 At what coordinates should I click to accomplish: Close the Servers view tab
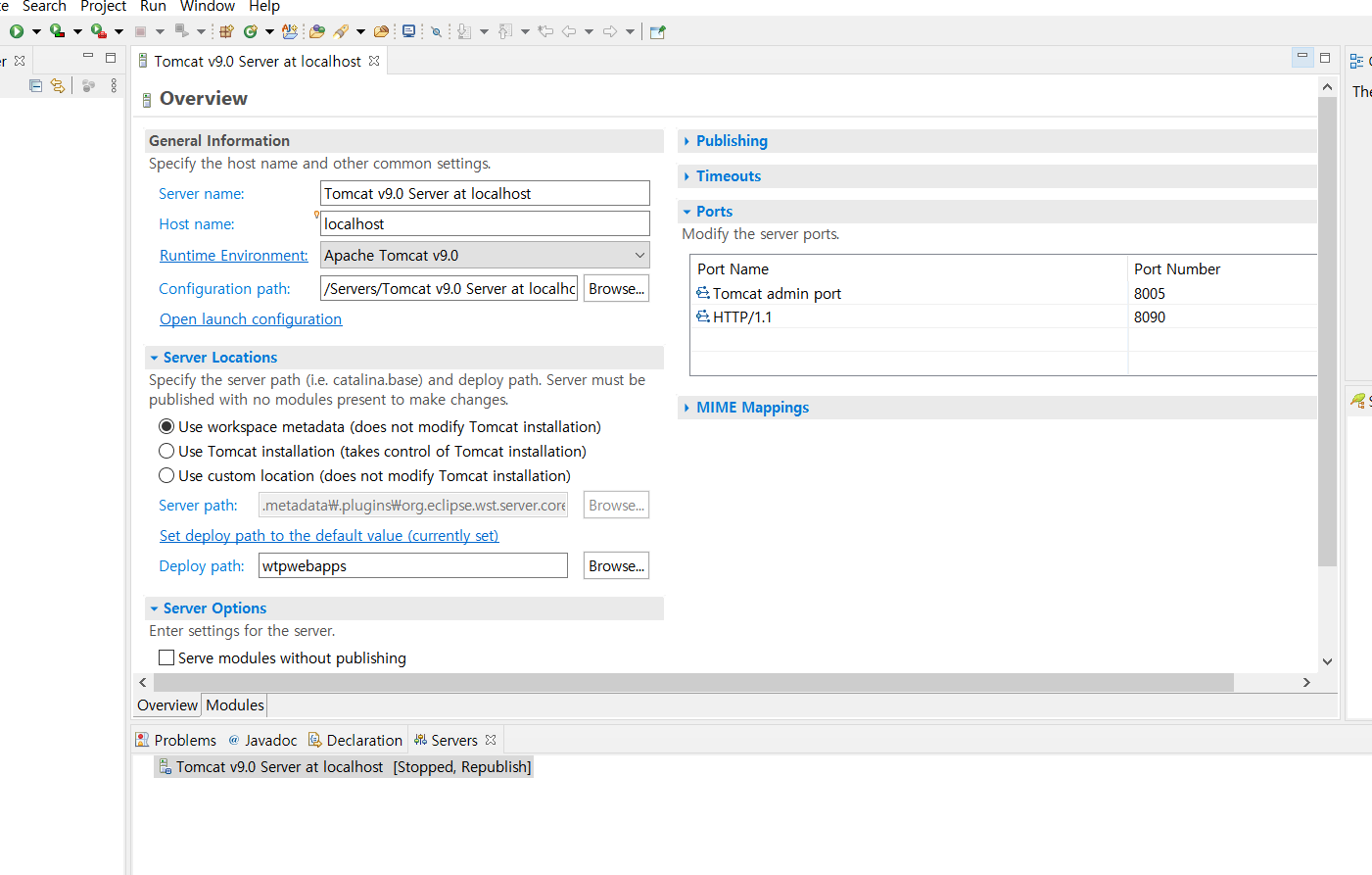(491, 740)
